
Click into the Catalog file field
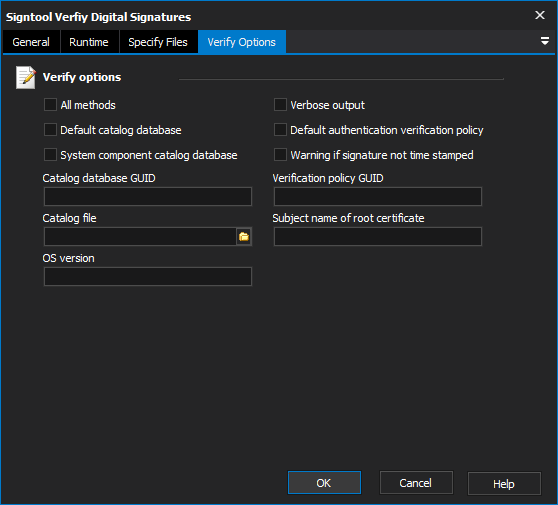(x=140, y=237)
